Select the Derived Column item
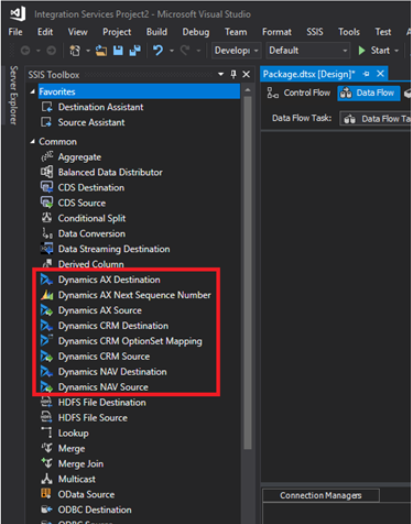Viewport: 411px width, 524px height. click(91, 264)
